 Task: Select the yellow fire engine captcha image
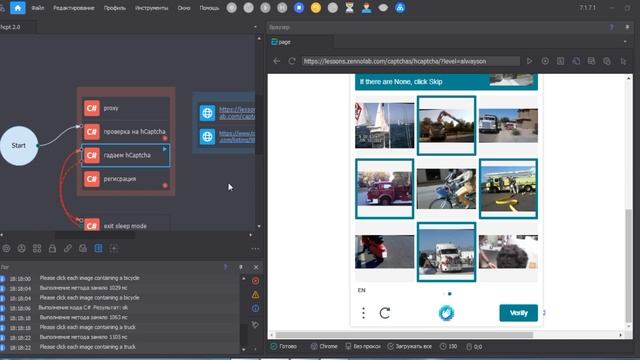(x=508, y=189)
